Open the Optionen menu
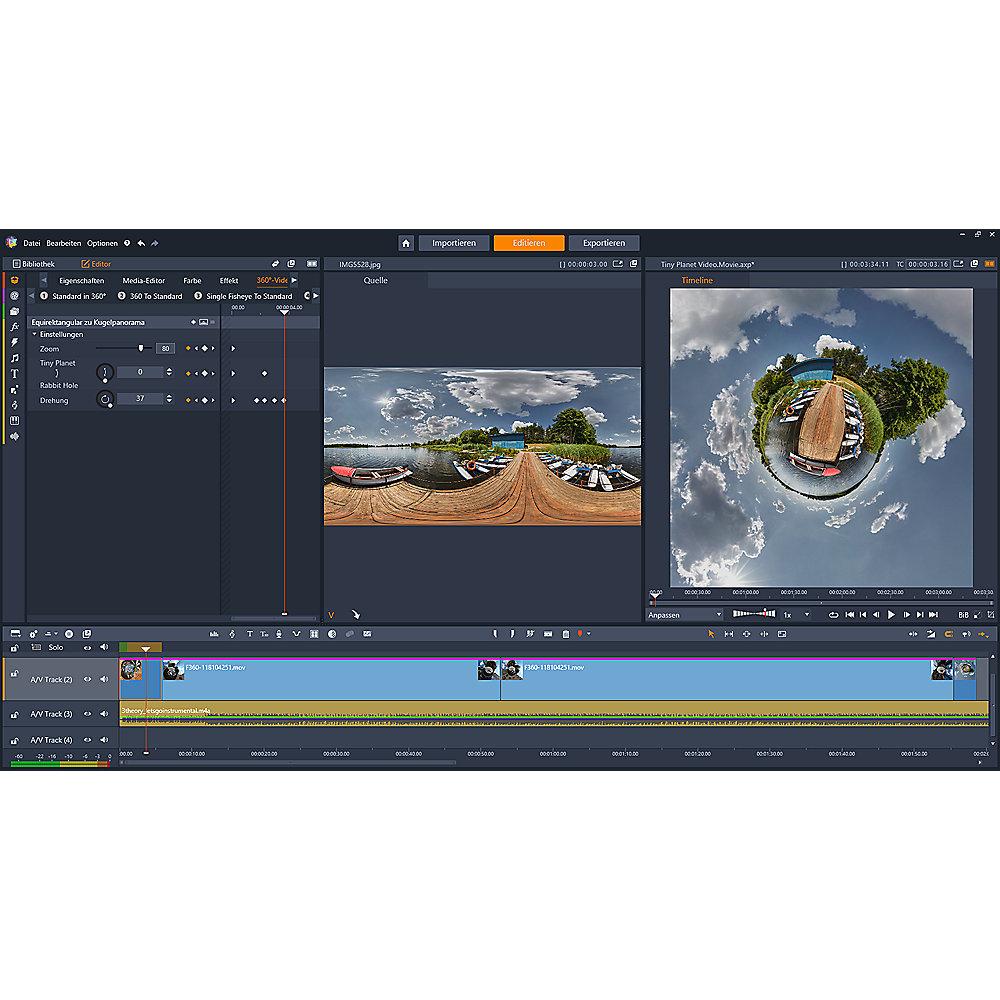This screenshot has width=1000, height=1000. (102, 243)
